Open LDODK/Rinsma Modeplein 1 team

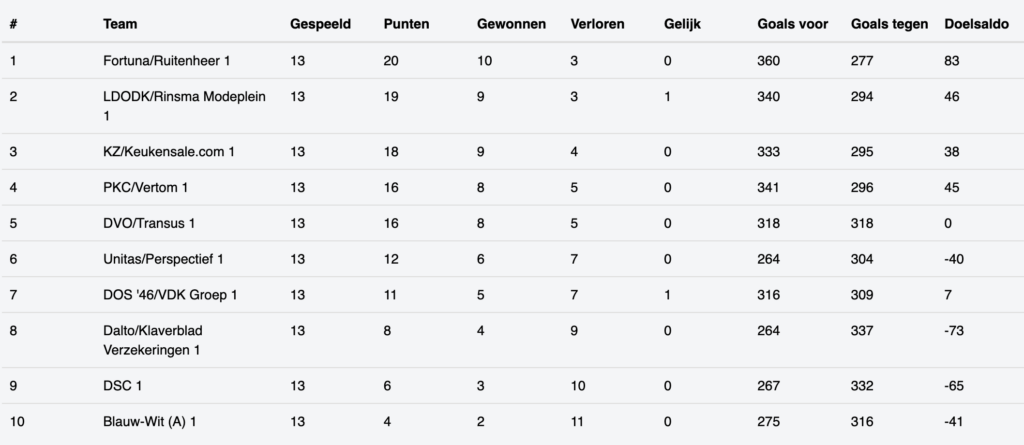click(x=184, y=107)
